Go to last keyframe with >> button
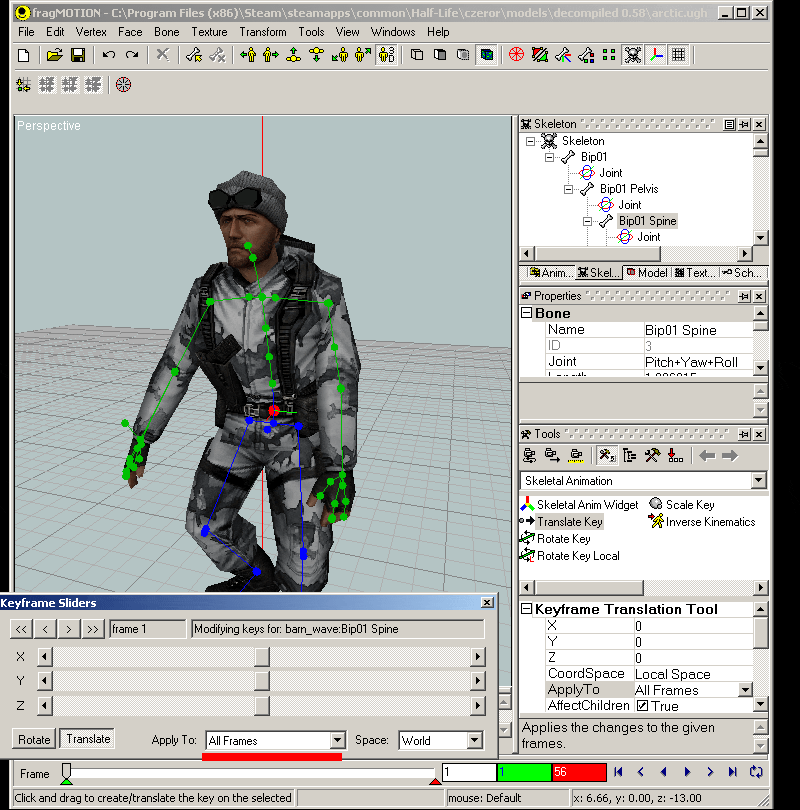Image resolution: width=800 pixels, height=810 pixels. [x=93, y=629]
